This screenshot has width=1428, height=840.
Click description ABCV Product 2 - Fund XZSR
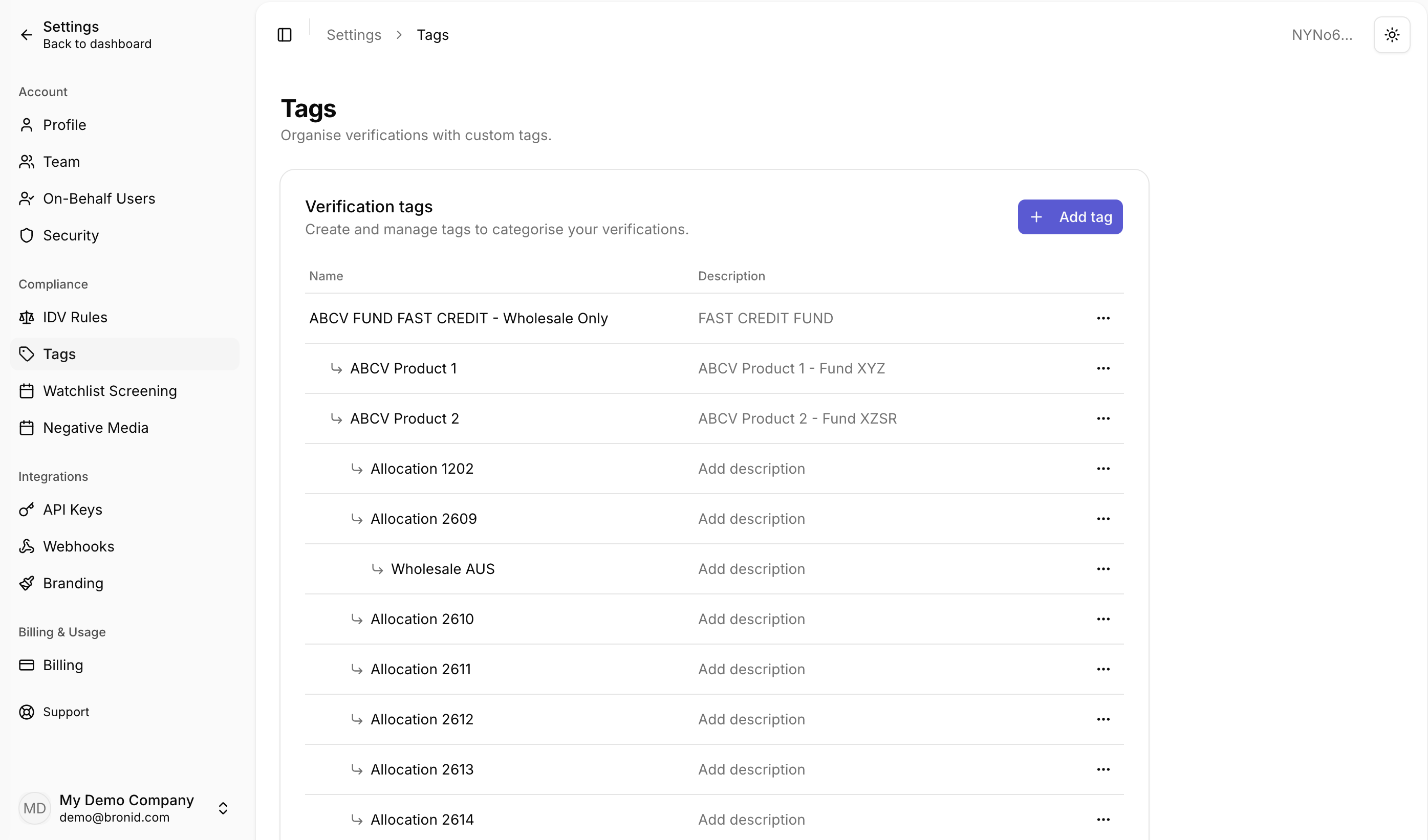(x=797, y=418)
